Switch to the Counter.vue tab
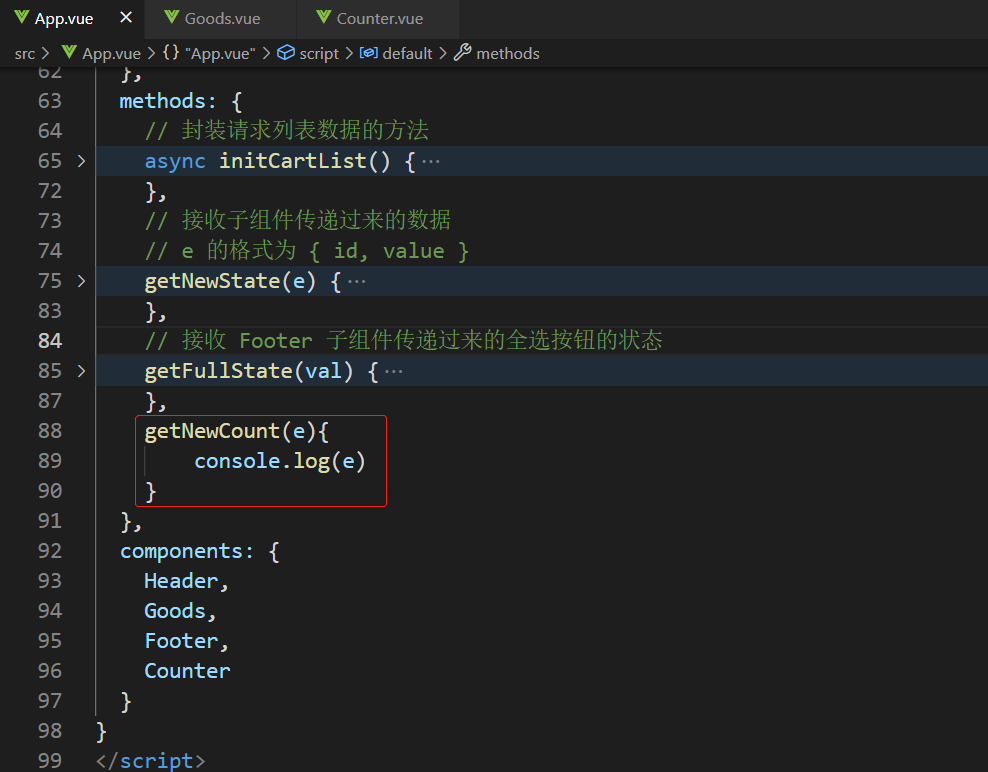The image size is (988, 772). click(x=378, y=19)
